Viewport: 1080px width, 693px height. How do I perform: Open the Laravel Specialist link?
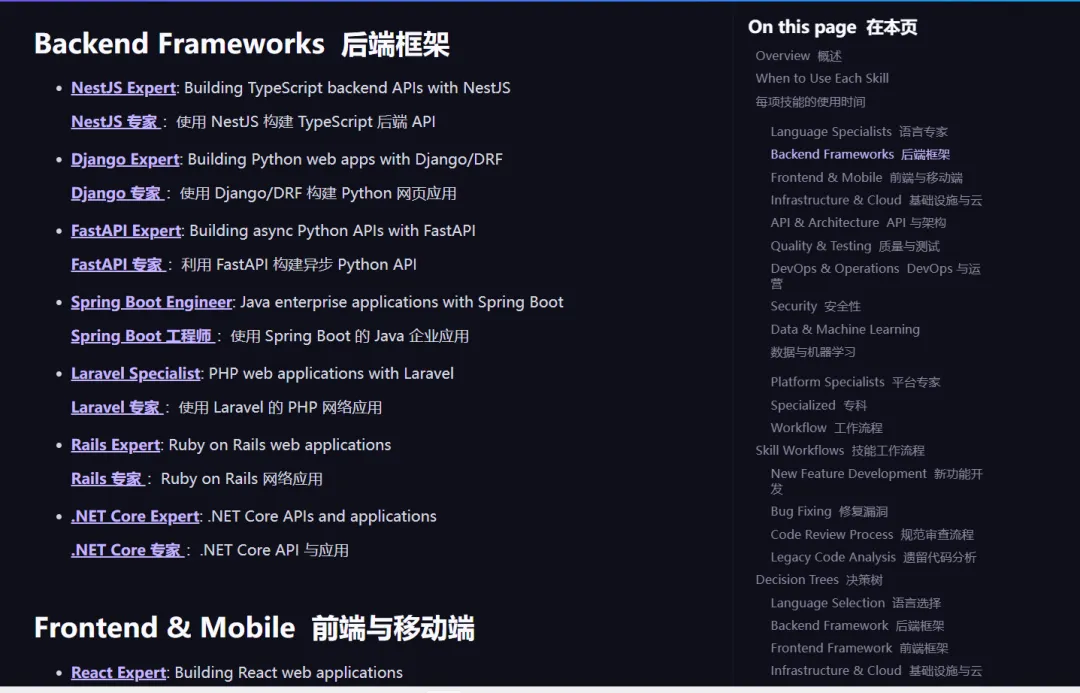pos(136,374)
